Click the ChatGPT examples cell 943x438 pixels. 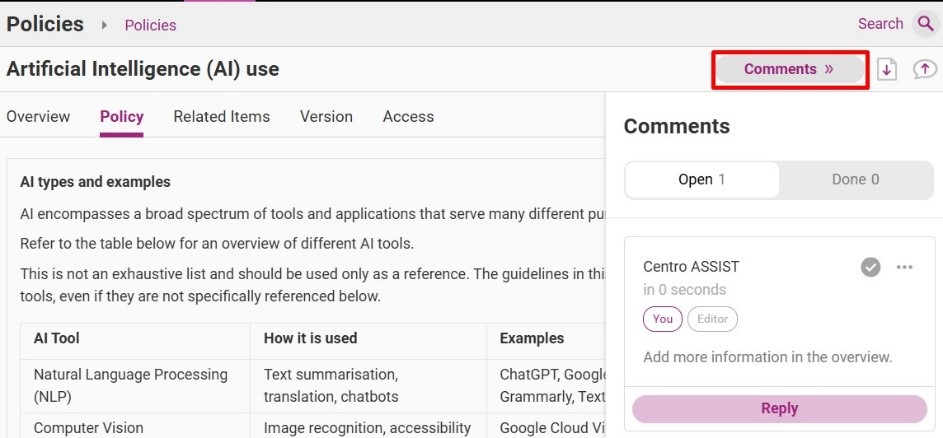[x=546, y=386]
